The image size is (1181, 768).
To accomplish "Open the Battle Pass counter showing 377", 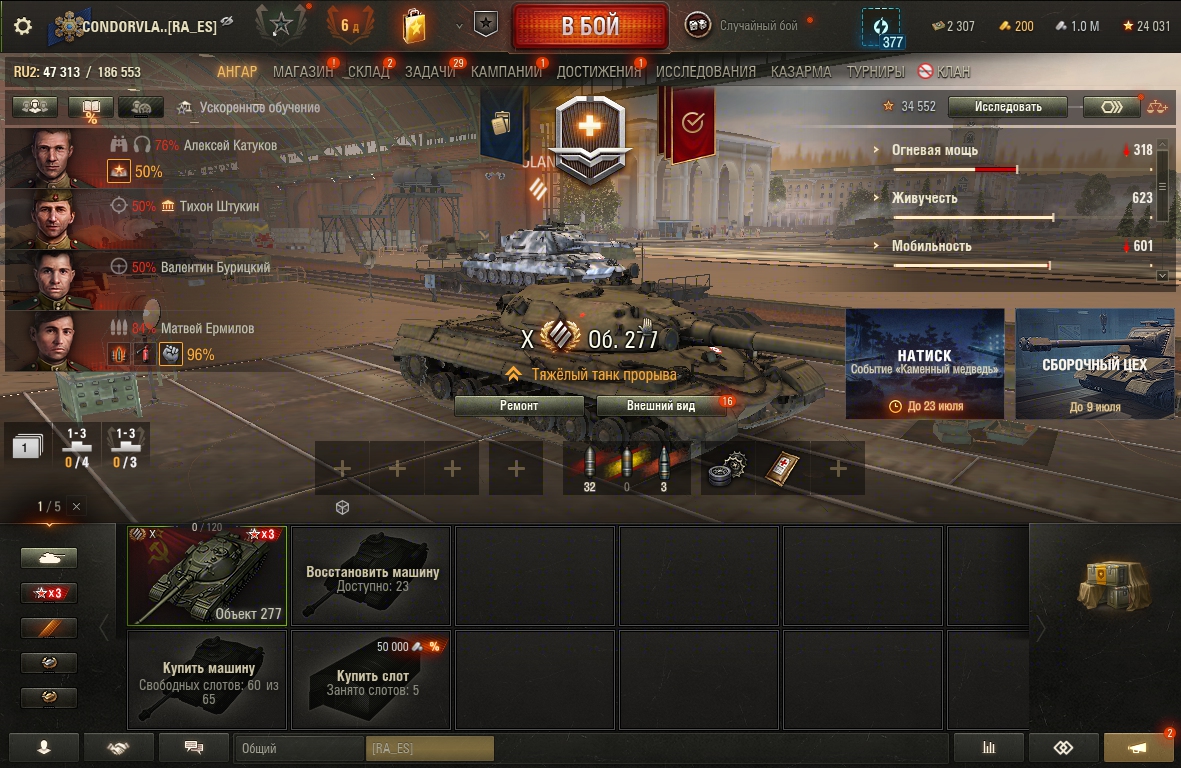I will (881, 28).
